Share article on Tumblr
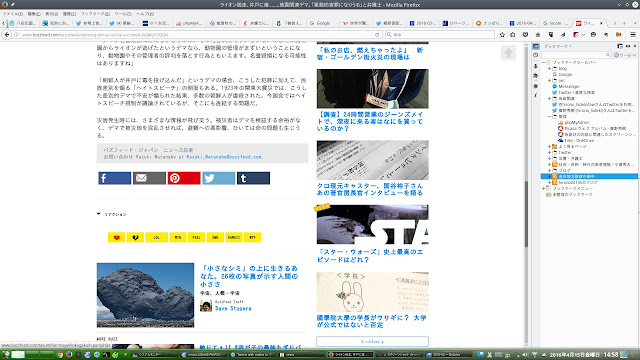This screenshot has width=640, height=360. 253,178
